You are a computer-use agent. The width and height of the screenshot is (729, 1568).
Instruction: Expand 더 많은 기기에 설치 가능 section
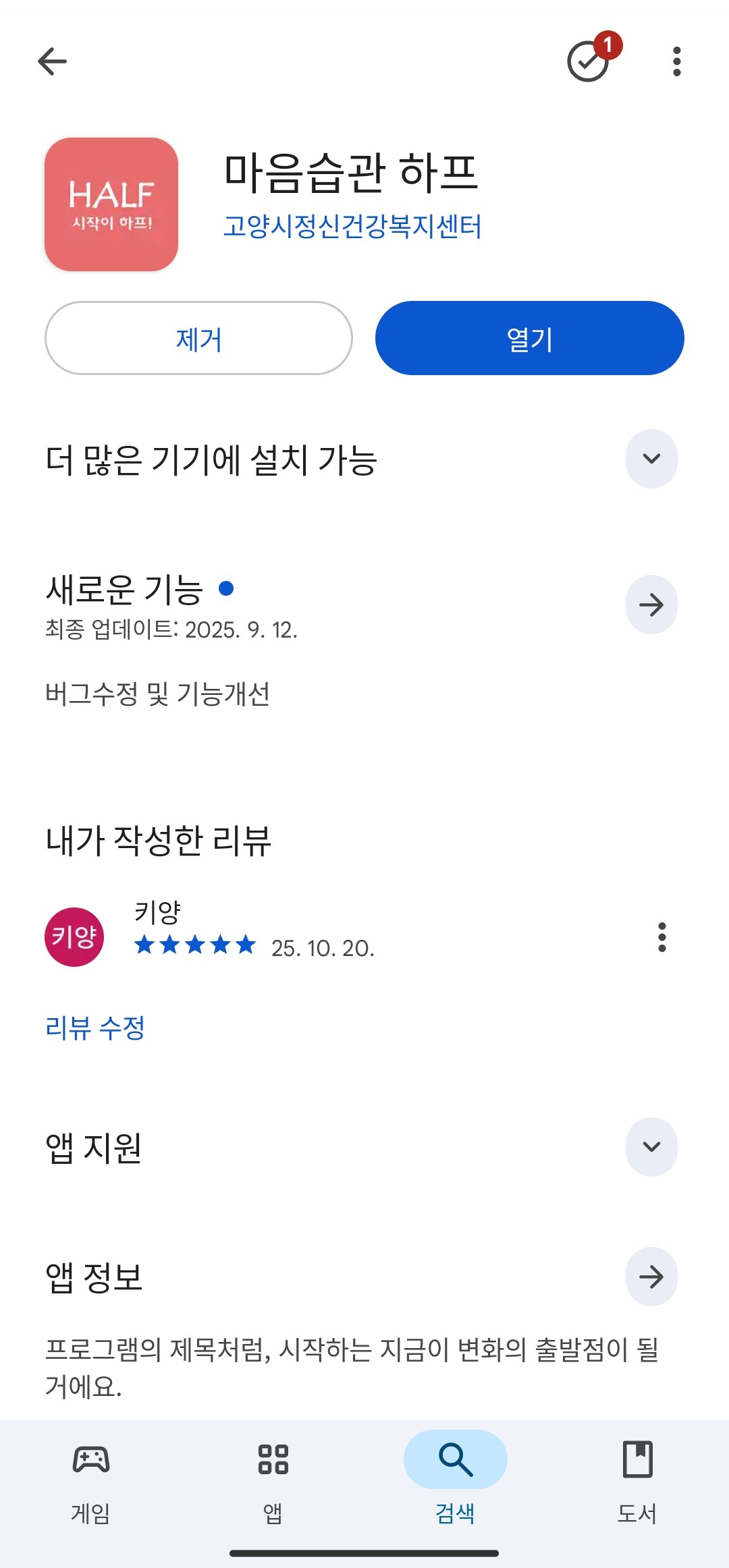point(651,459)
